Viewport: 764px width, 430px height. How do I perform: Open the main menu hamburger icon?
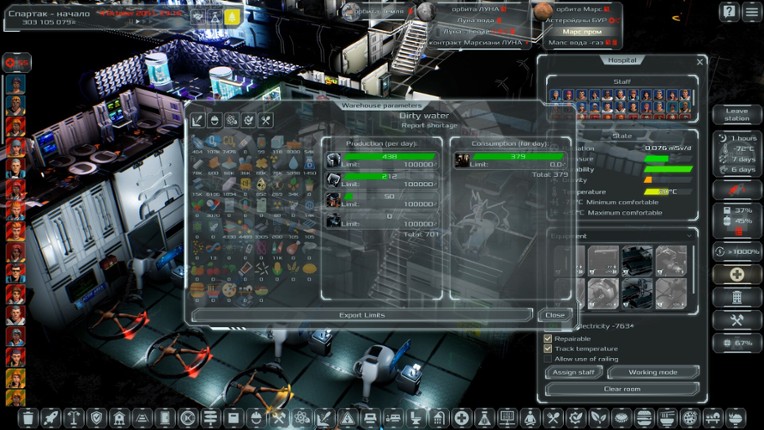pos(751,12)
